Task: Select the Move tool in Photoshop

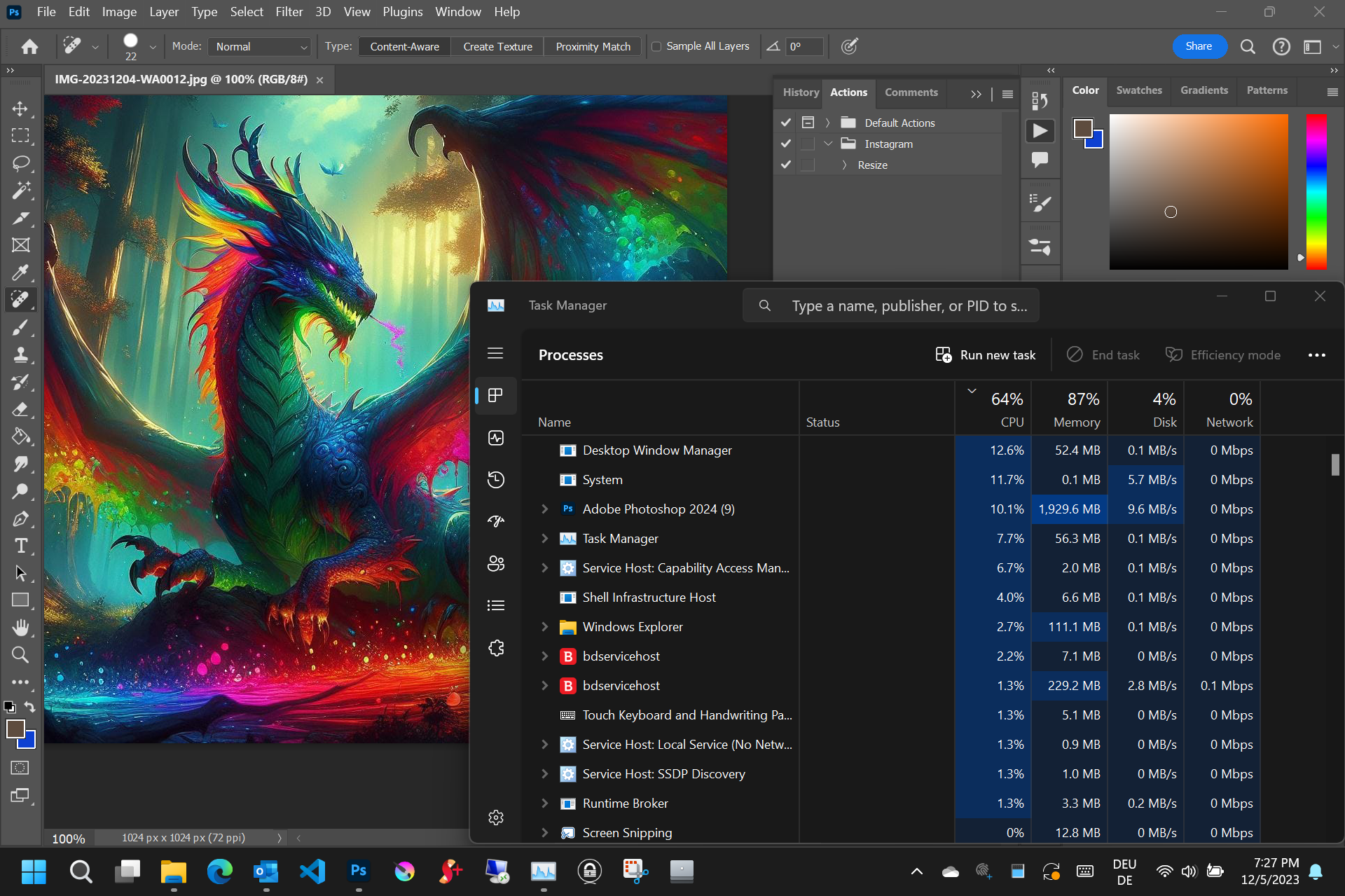Action: (20, 109)
